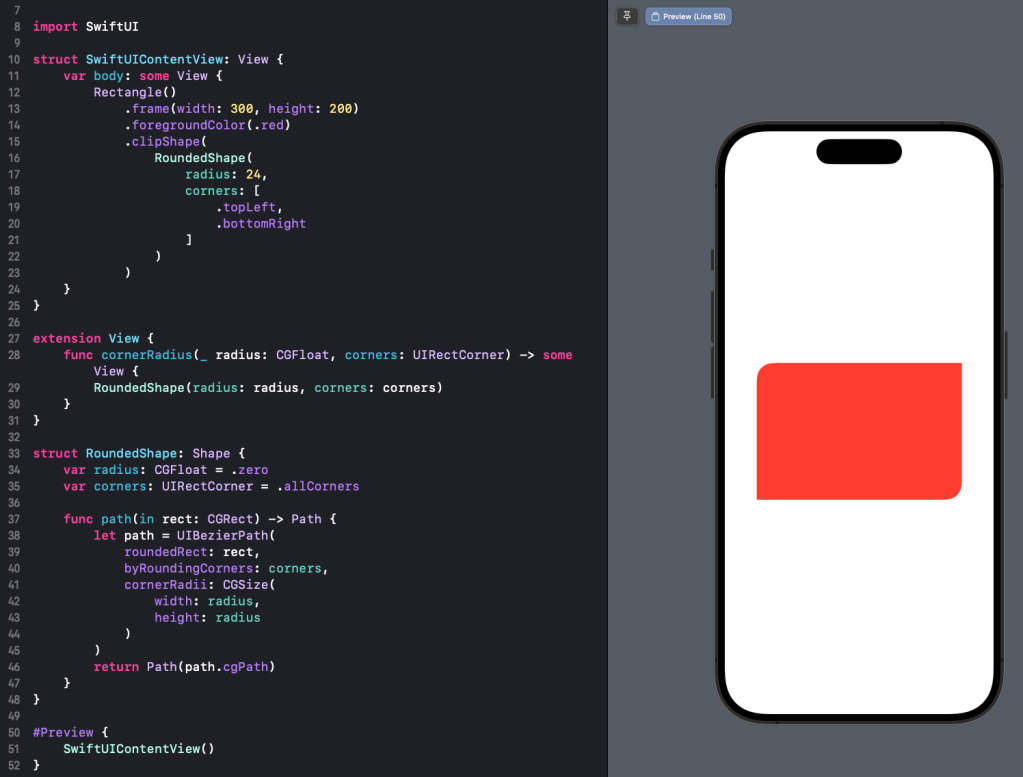Click line number 50 in the gutter

pyautogui.click(x=13, y=731)
